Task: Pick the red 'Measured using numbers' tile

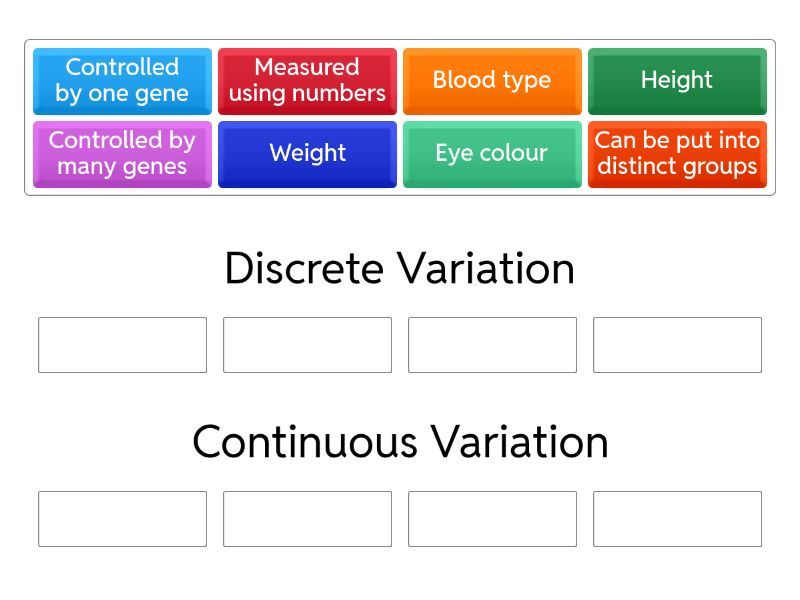Action: tap(307, 81)
